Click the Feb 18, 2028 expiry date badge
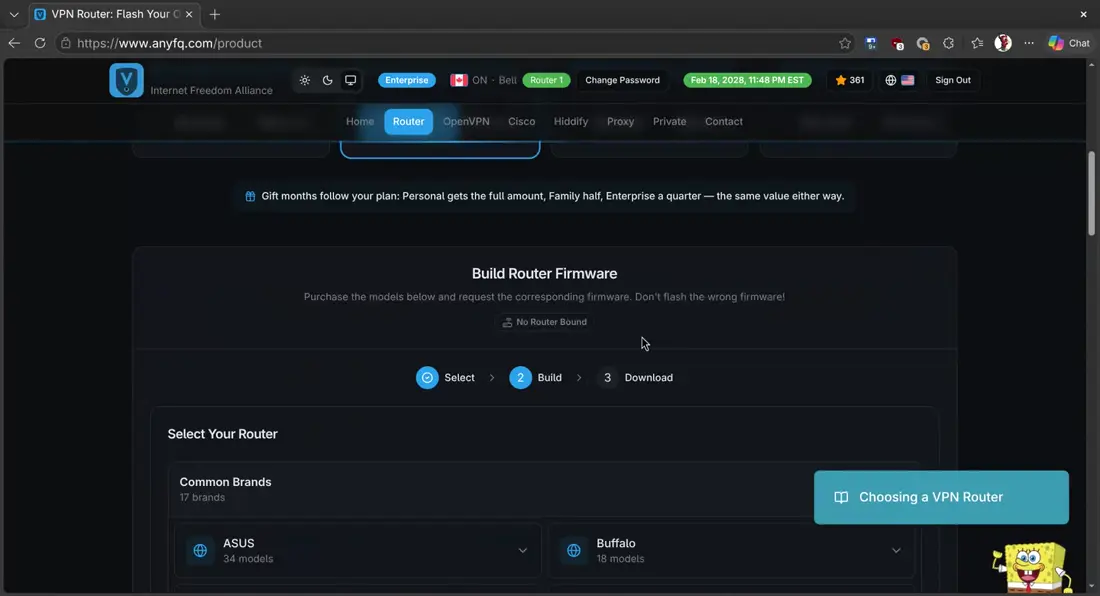Image resolution: width=1100 pixels, height=596 pixels. click(747, 80)
